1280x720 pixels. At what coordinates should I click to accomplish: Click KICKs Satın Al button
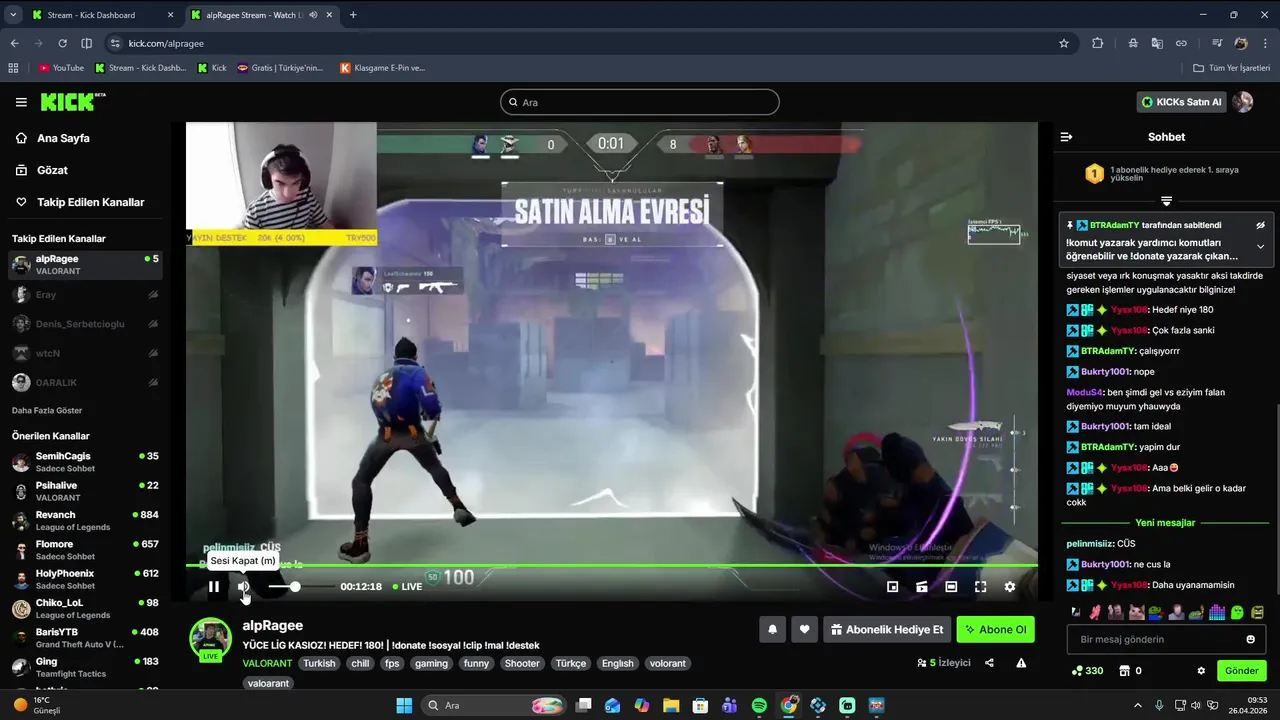(1182, 102)
